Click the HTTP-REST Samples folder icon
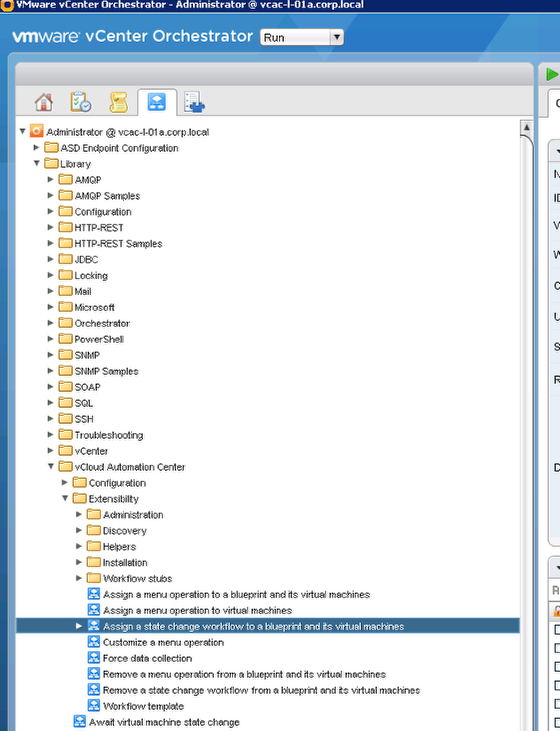This screenshot has height=731, width=560. [x=65, y=243]
